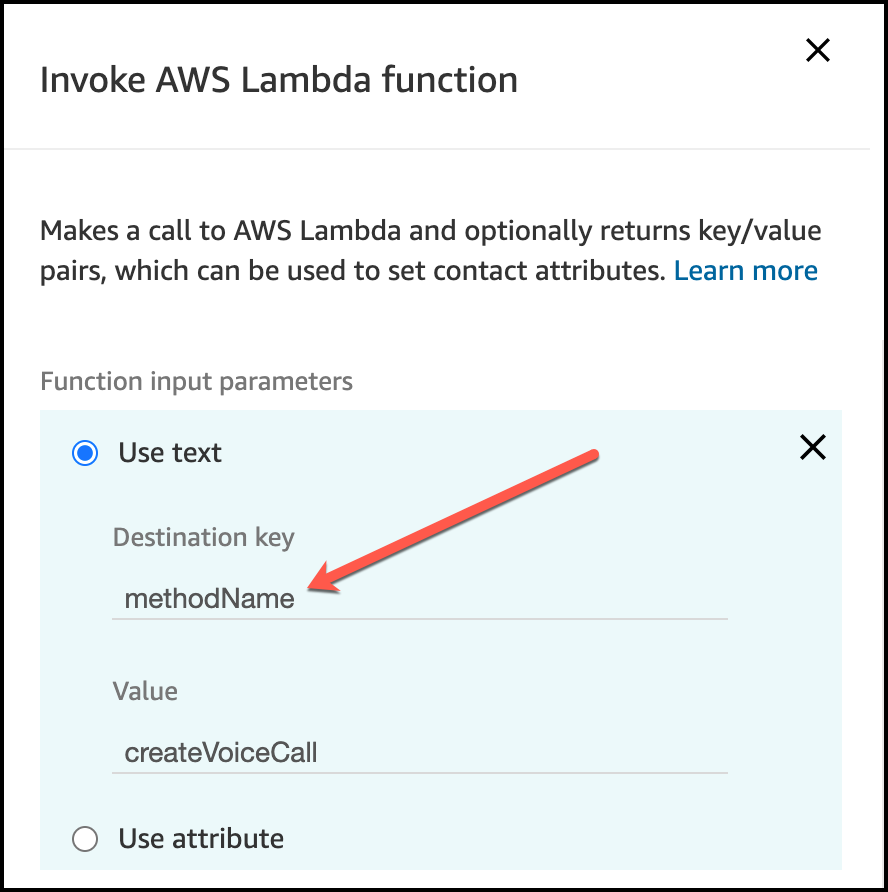This screenshot has height=892, width=888.
Task: Select the Use attribute radio button
Action: tap(86, 838)
